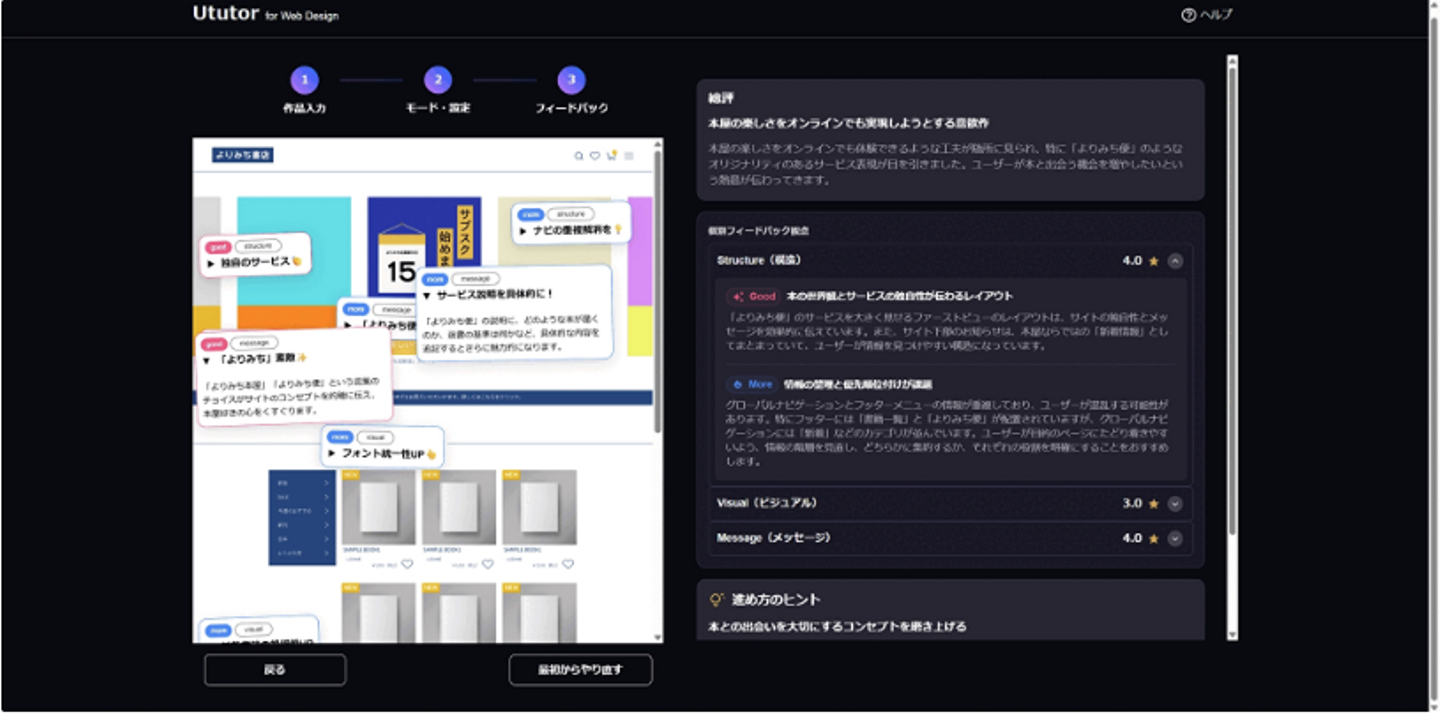Viewport: 1440px width, 714px height.
Task: Click the preview pane vertical scrollbar
Action: [x=657, y=290]
